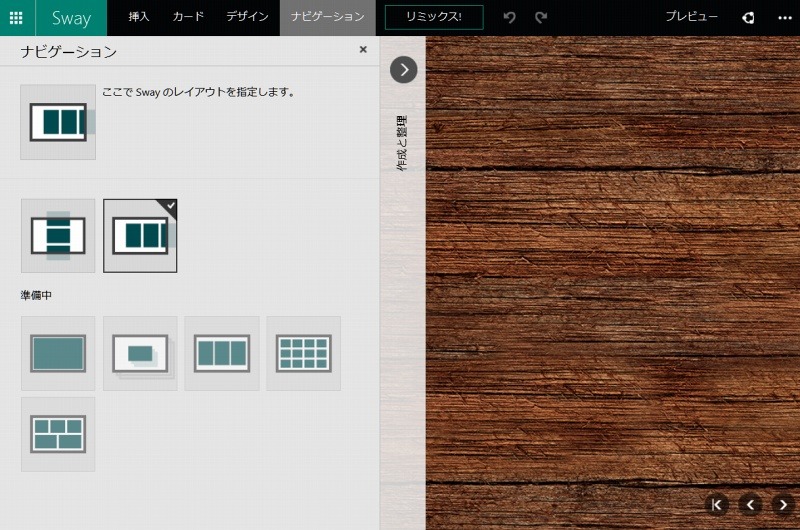Open プレビュー mode
Screen dimensions: 800x530
[x=691, y=17]
